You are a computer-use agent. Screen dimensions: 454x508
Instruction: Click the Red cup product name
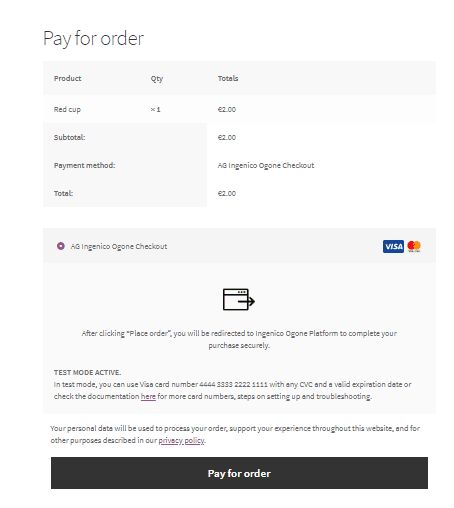(67, 109)
